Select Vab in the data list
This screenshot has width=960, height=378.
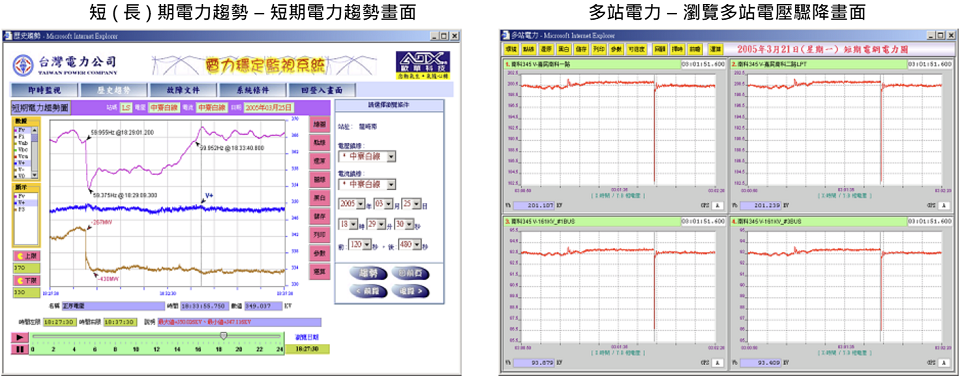point(23,142)
